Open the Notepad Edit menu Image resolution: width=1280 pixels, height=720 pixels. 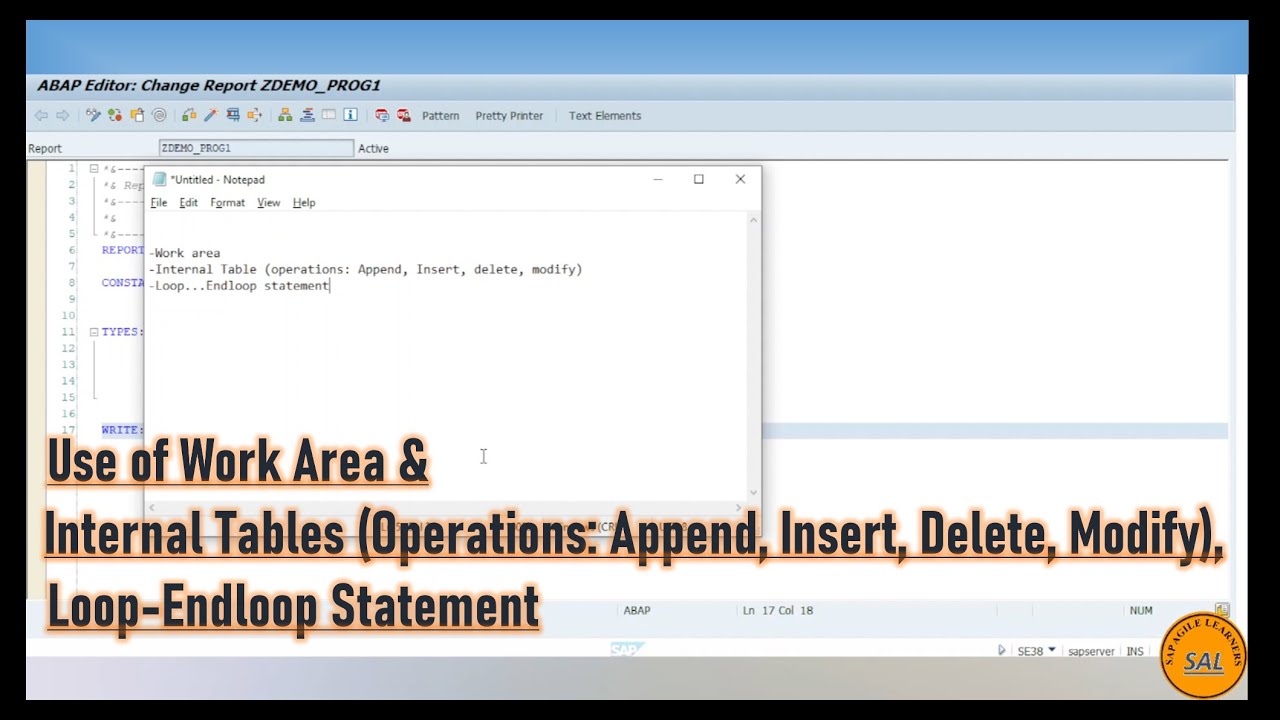coord(188,202)
